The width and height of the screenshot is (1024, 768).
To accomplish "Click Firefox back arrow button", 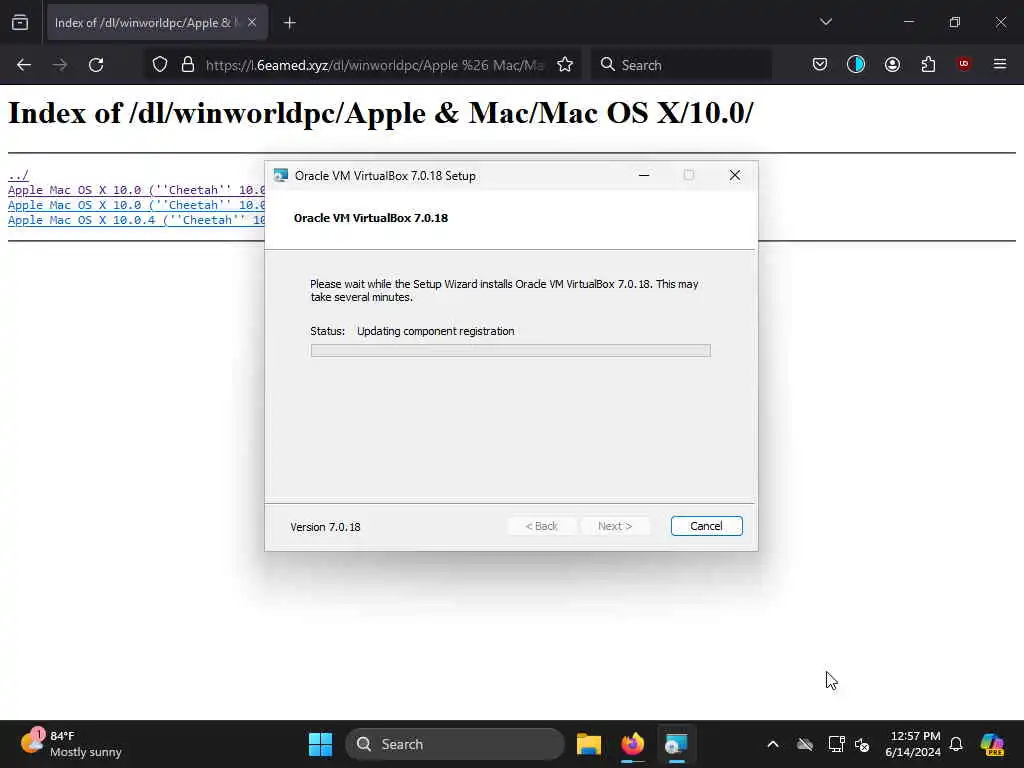I will pos(24,65).
